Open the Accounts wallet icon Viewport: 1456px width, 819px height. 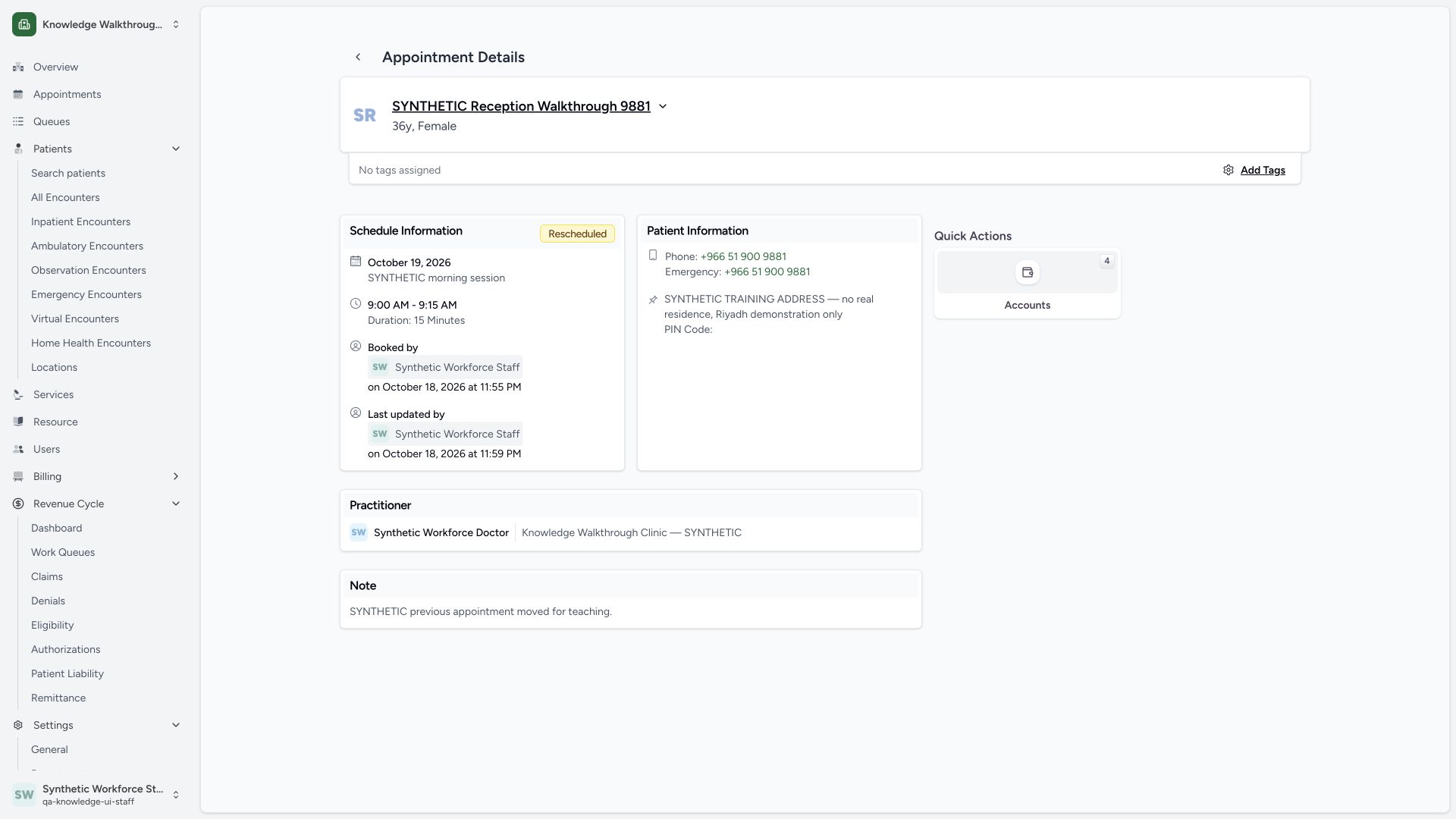tap(1027, 272)
